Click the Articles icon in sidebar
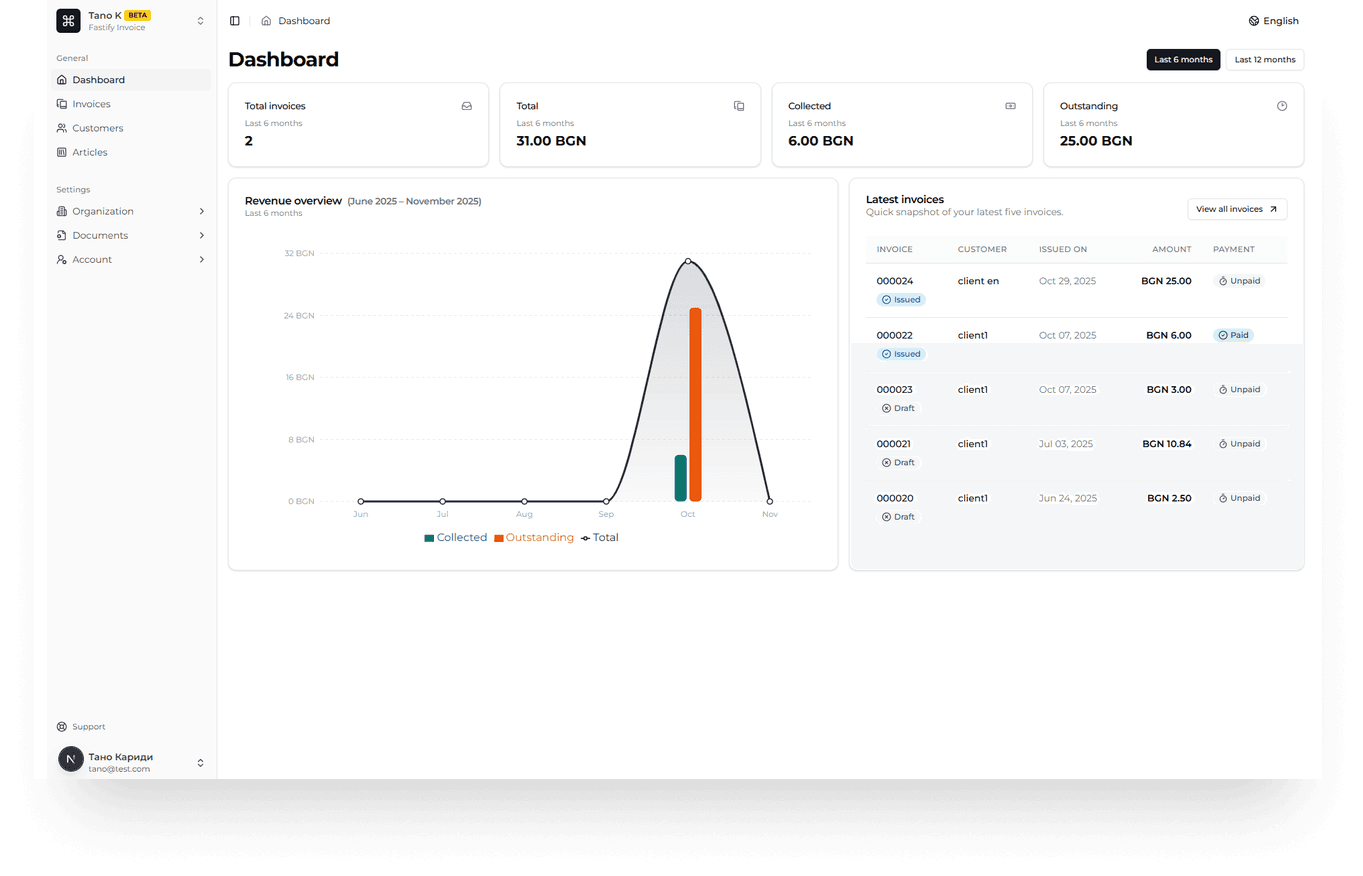 point(62,152)
